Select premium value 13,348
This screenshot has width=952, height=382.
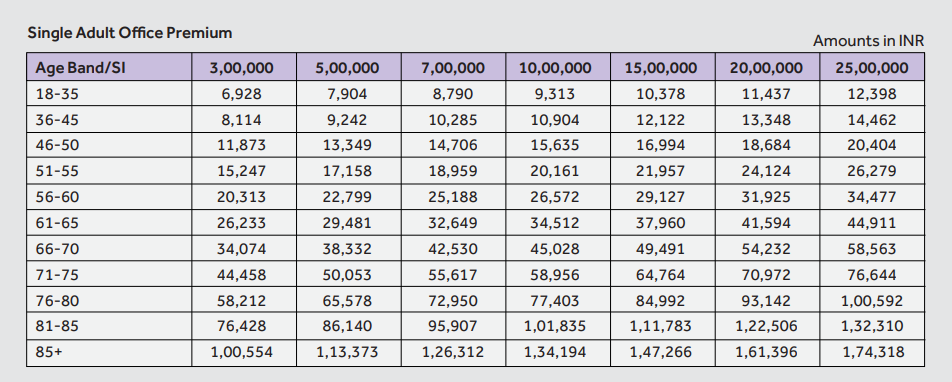click(766, 120)
